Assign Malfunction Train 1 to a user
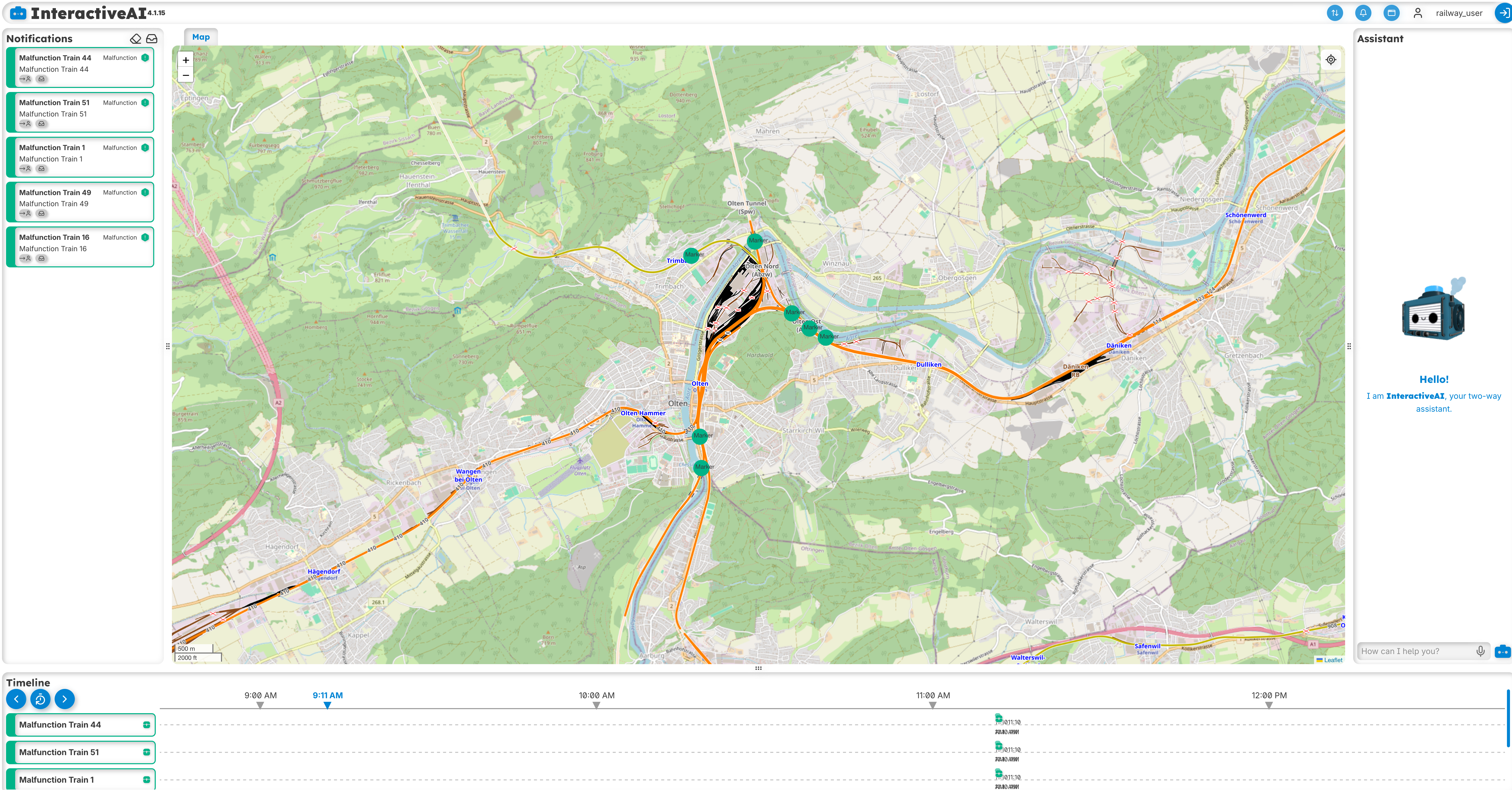Screen dimensions: 1512x790 (25, 169)
